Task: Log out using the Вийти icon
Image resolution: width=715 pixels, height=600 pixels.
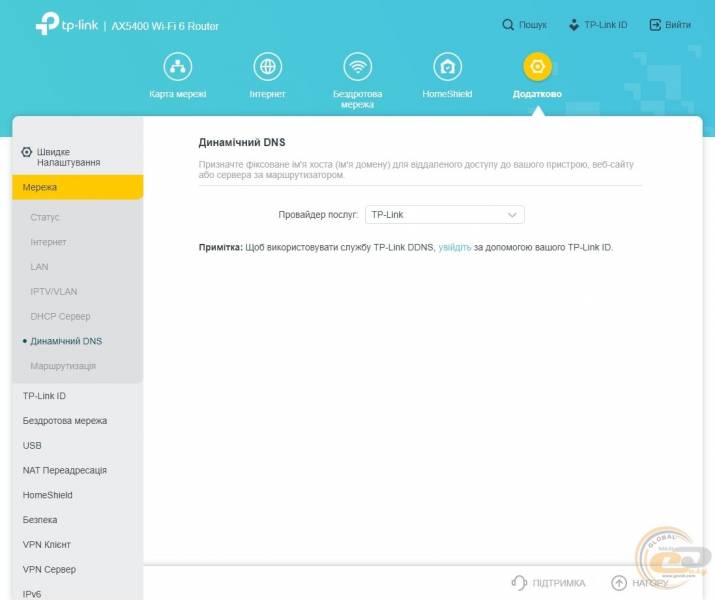Action: pos(655,25)
